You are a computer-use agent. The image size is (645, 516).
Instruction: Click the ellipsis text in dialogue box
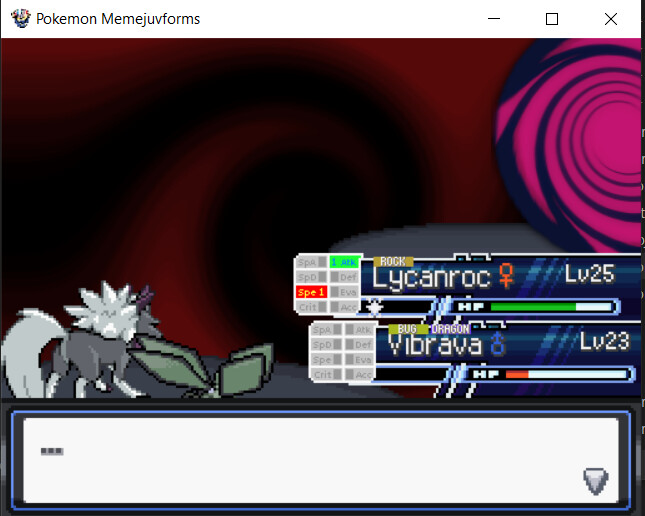[x=52, y=451]
